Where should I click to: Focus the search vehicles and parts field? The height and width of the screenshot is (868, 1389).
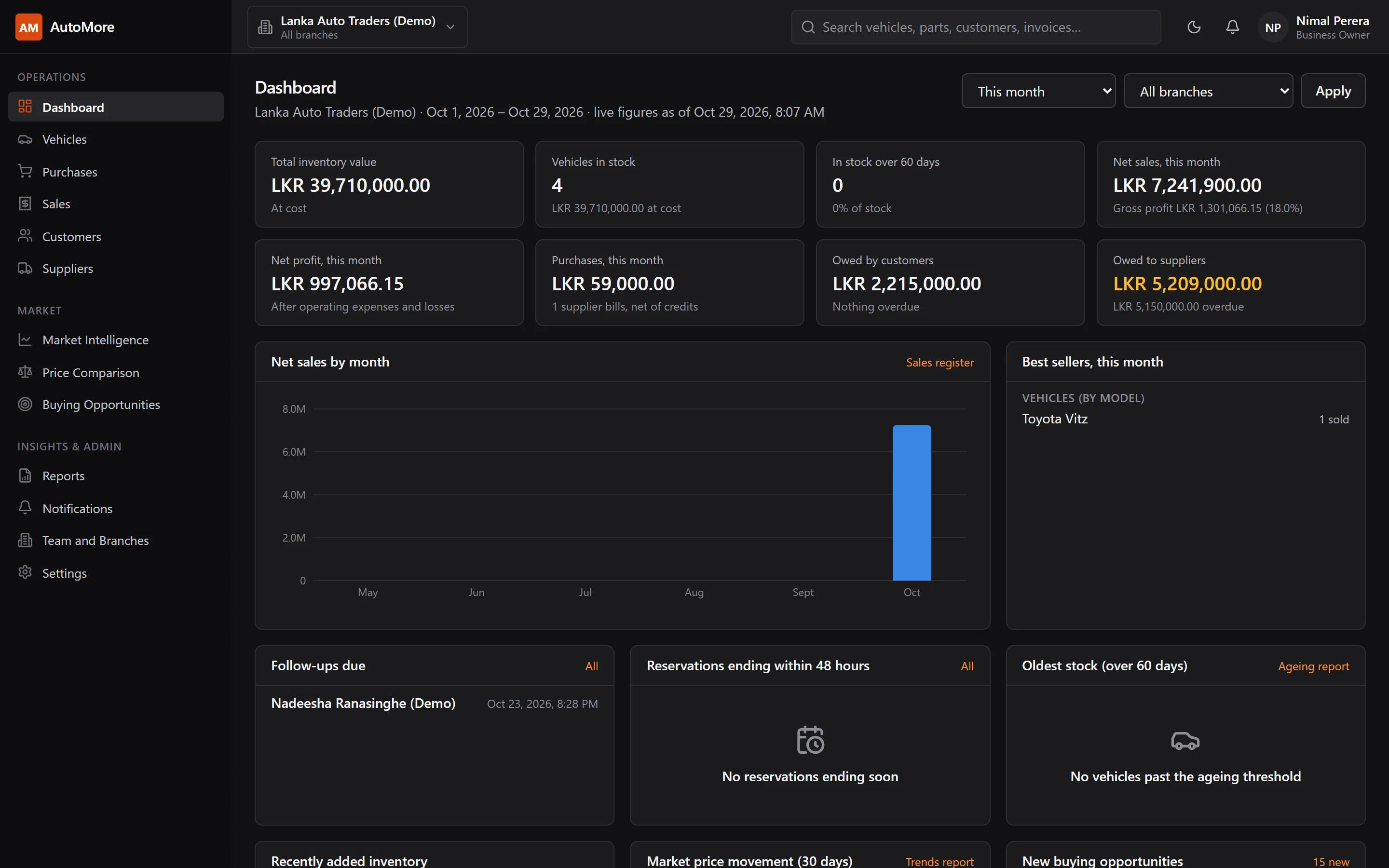click(x=976, y=27)
